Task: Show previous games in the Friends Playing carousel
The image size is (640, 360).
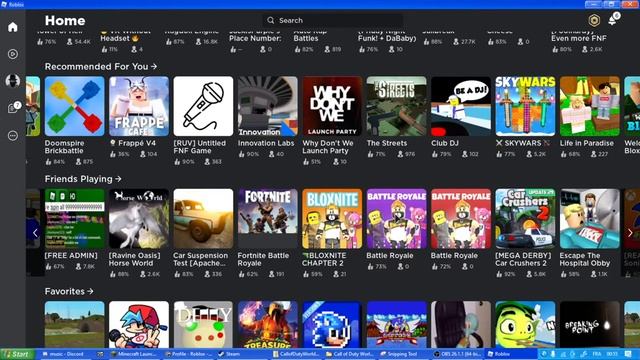Action: coord(35,233)
